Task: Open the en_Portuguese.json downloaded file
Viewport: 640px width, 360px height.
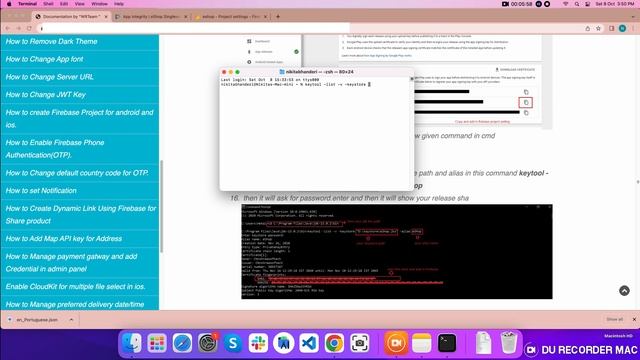Action: pos(37,320)
